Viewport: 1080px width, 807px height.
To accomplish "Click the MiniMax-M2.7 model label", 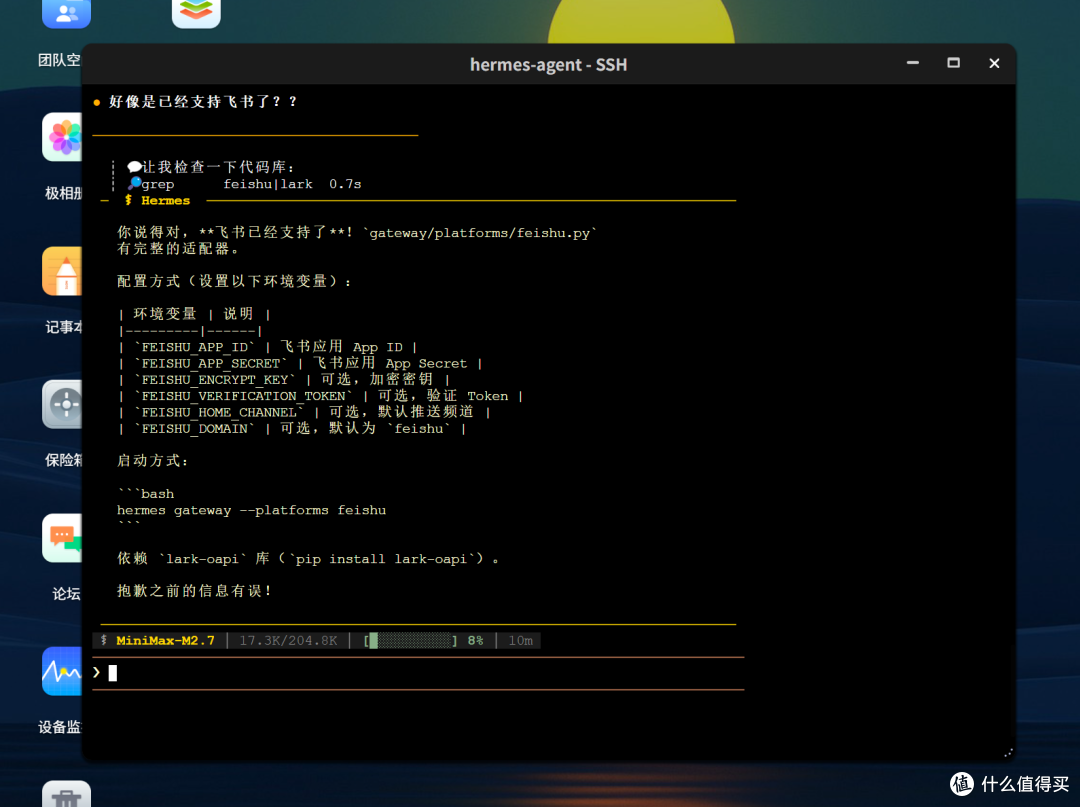I will (x=165, y=640).
